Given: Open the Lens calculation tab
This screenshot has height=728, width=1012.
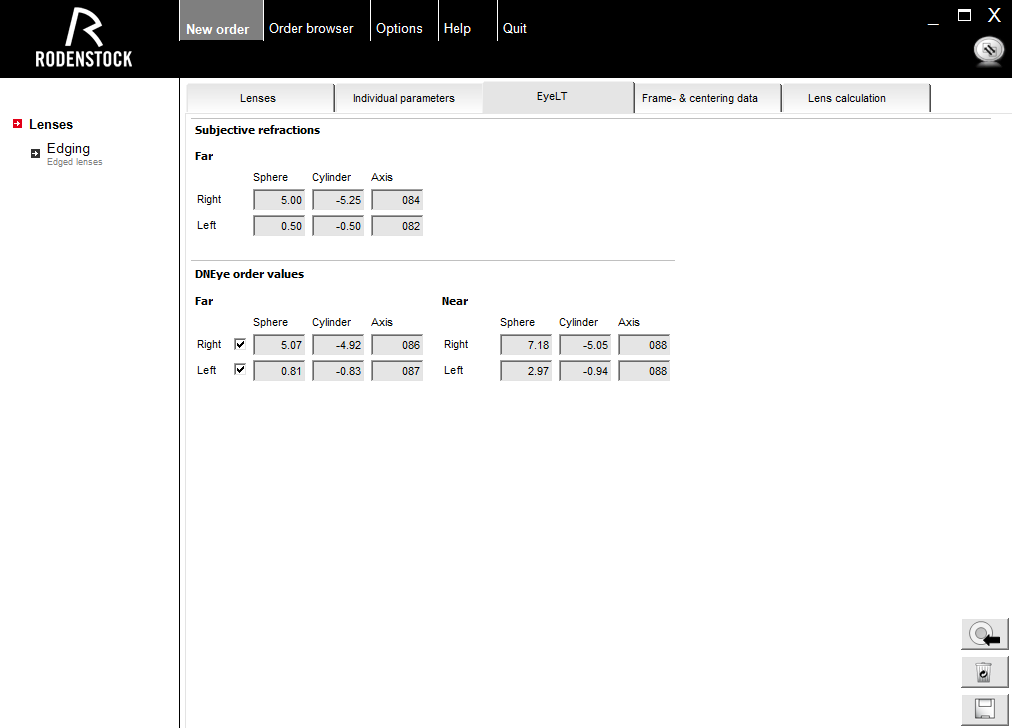Looking at the screenshot, I should (x=846, y=98).
